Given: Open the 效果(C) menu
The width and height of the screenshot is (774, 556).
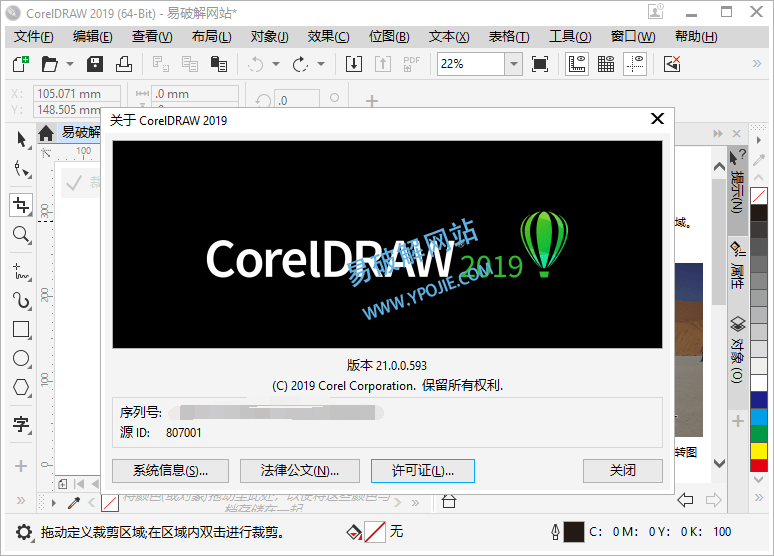Looking at the screenshot, I should click(x=328, y=37).
